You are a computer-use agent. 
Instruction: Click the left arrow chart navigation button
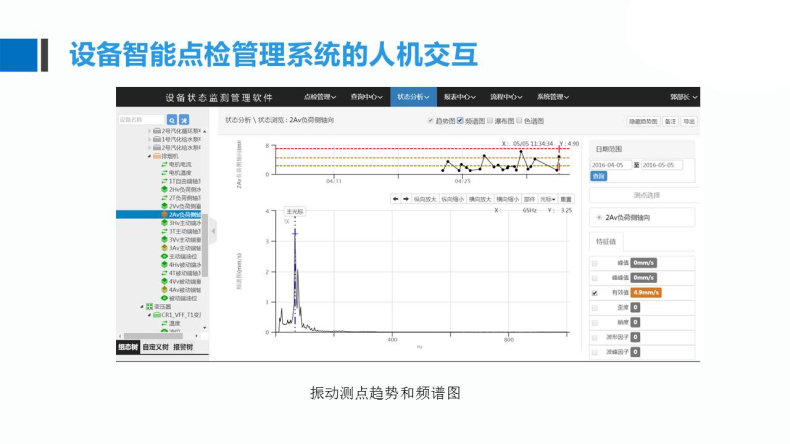[394, 198]
